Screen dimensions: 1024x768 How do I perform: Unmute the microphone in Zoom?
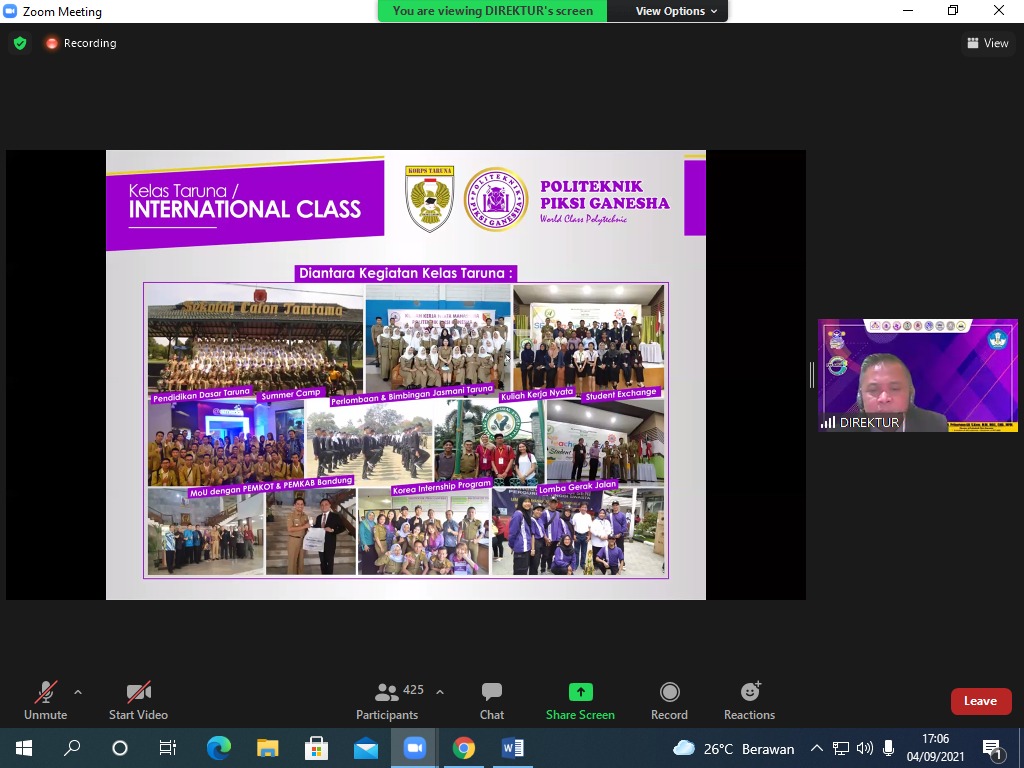(45, 701)
